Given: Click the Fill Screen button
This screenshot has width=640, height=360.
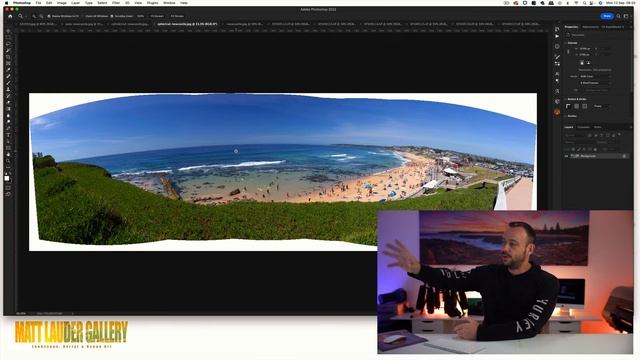Looking at the screenshot, I should [x=177, y=16].
